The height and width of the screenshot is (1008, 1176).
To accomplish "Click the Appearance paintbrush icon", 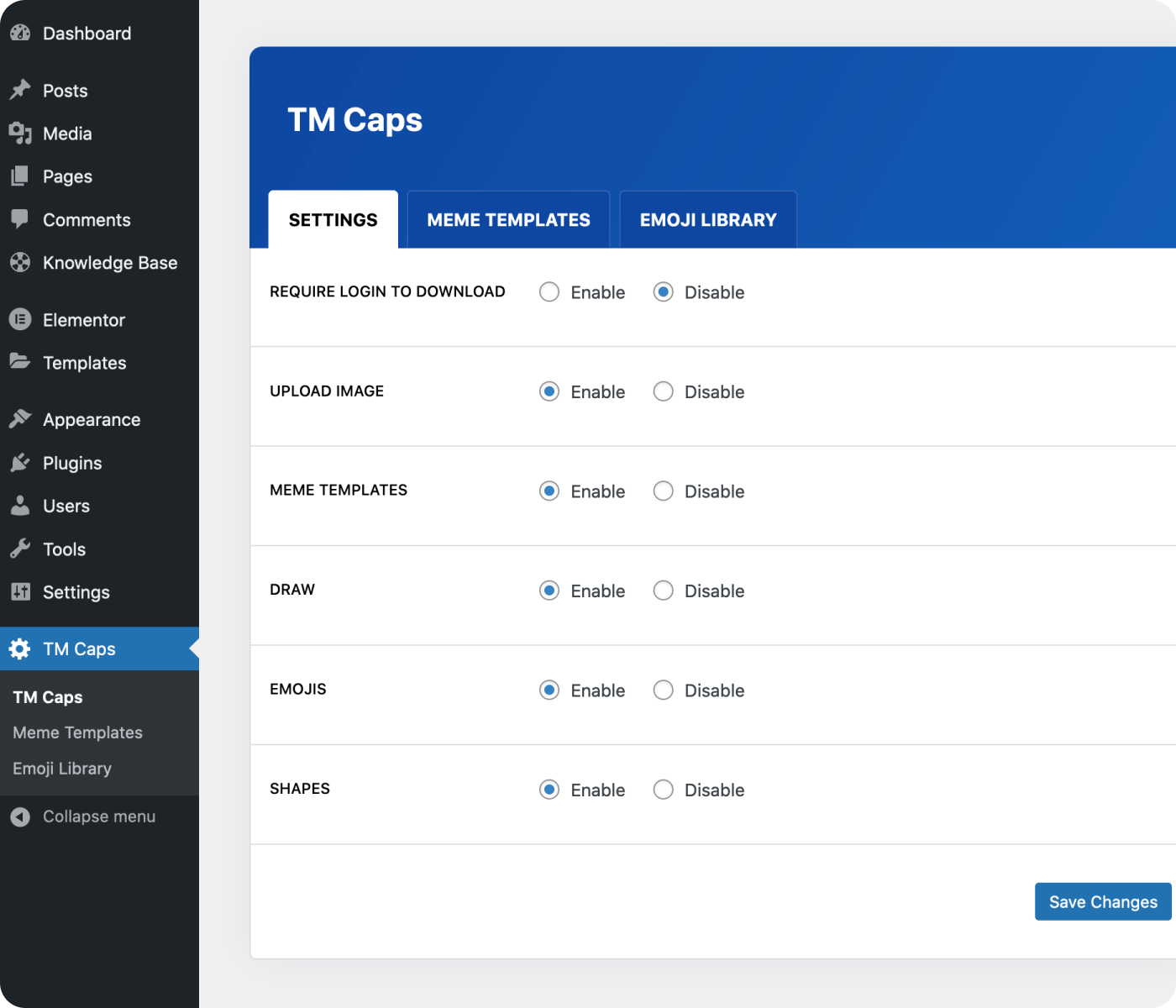I will (x=20, y=419).
